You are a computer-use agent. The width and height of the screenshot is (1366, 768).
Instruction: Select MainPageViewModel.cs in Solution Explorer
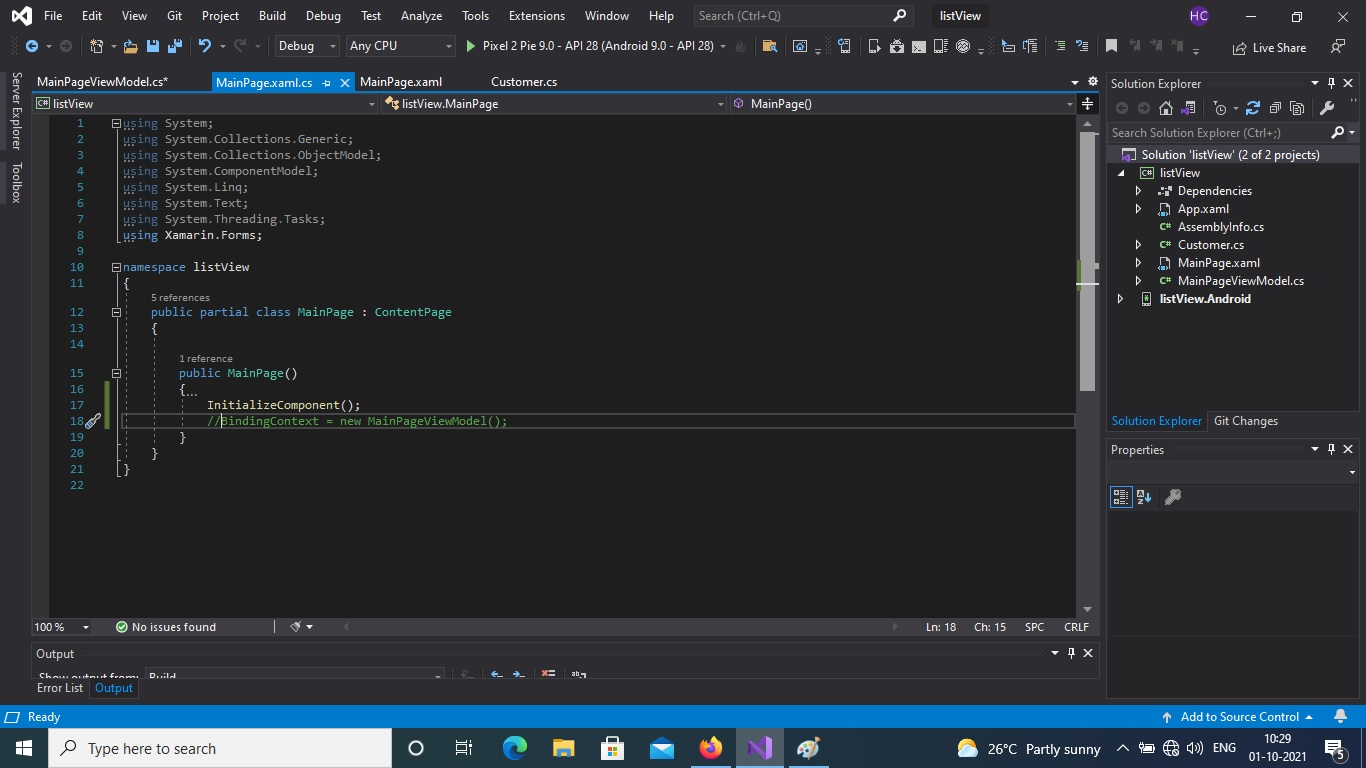(x=1240, y=281)
